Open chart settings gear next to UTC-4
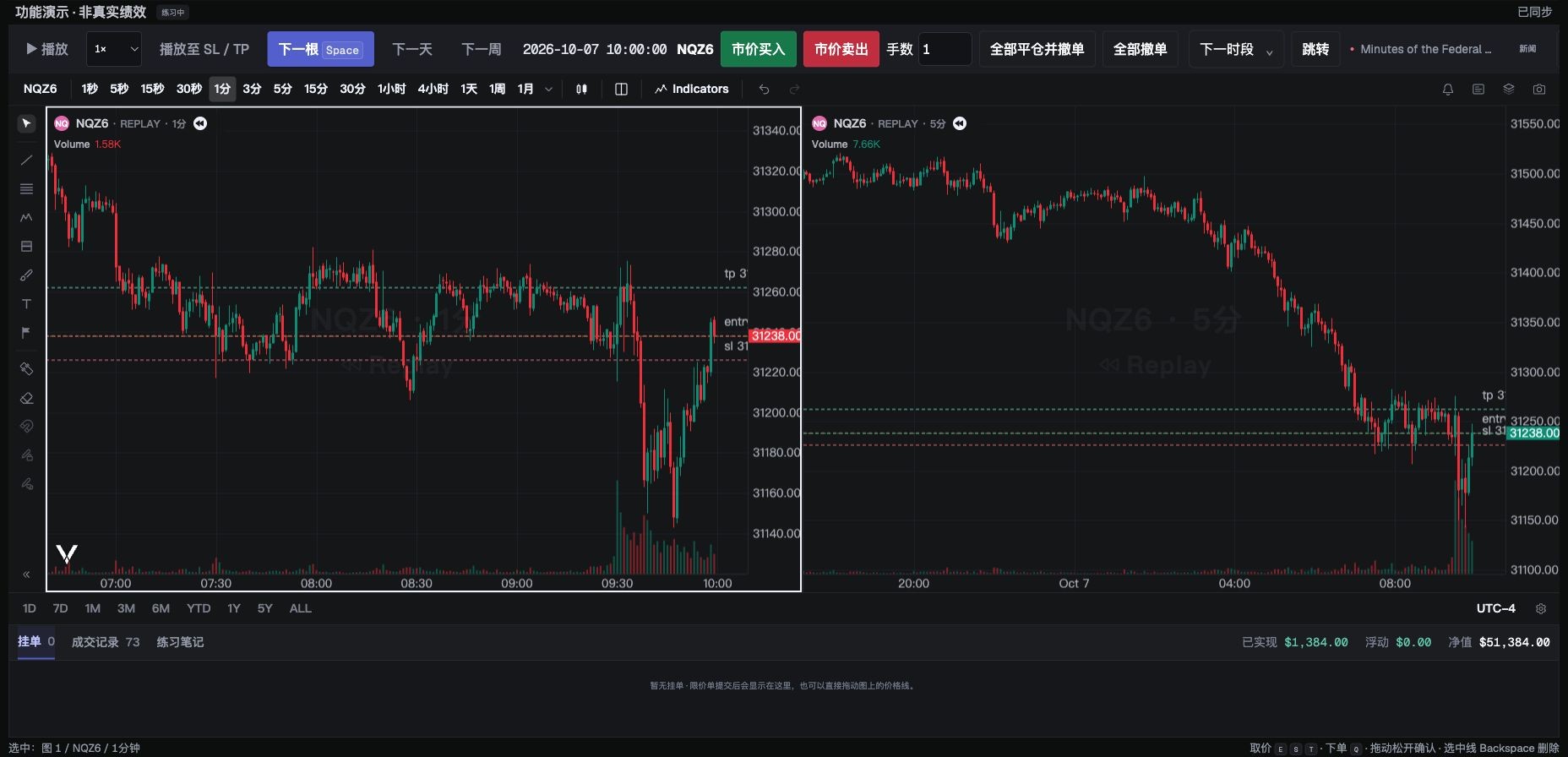Screen dimensions: 1568x757 [1541, 608]
